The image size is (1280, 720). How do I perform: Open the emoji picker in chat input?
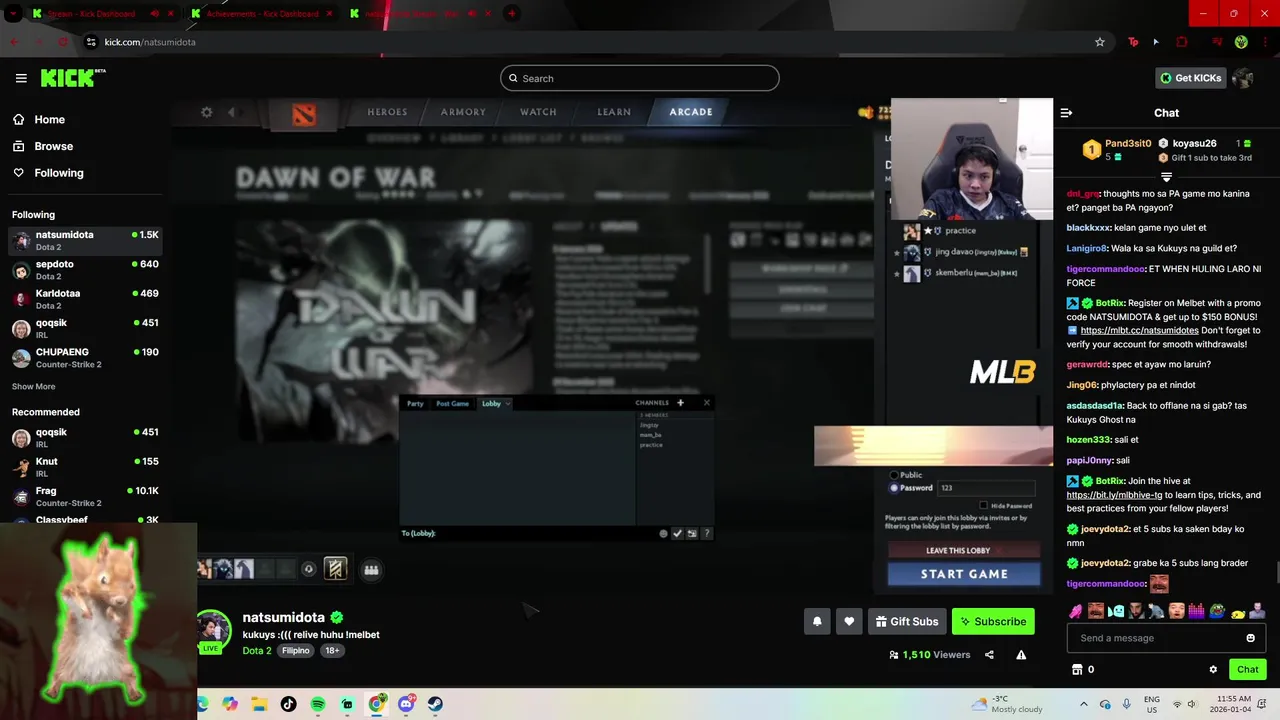pyautogui.click(x=1250, y=638)
